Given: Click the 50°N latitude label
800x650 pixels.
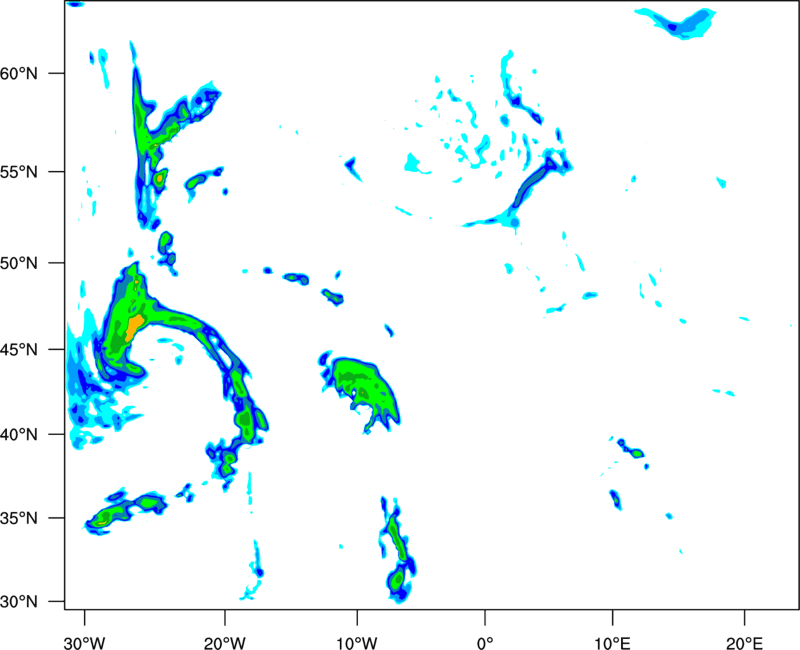Looking at the screenshot, I should point(19,263).
